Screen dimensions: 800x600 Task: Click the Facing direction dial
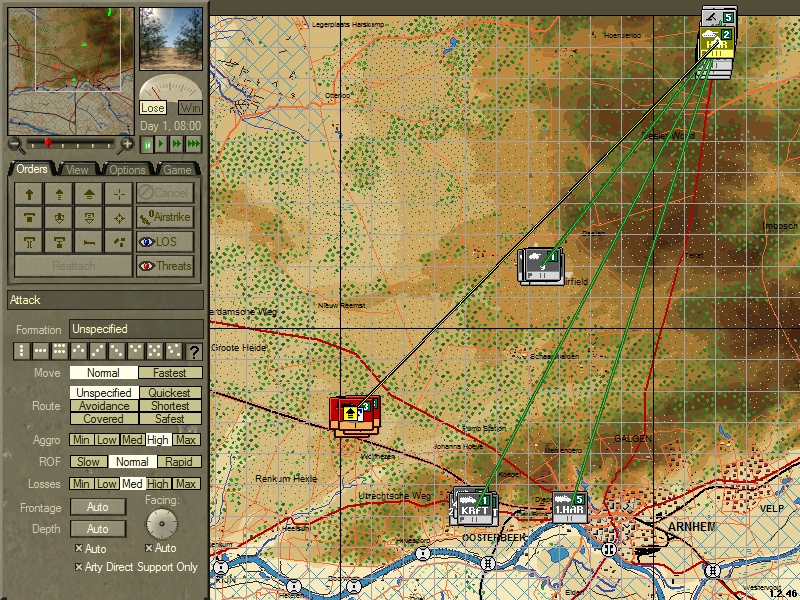pyautogui.click(x=162, y=523)
